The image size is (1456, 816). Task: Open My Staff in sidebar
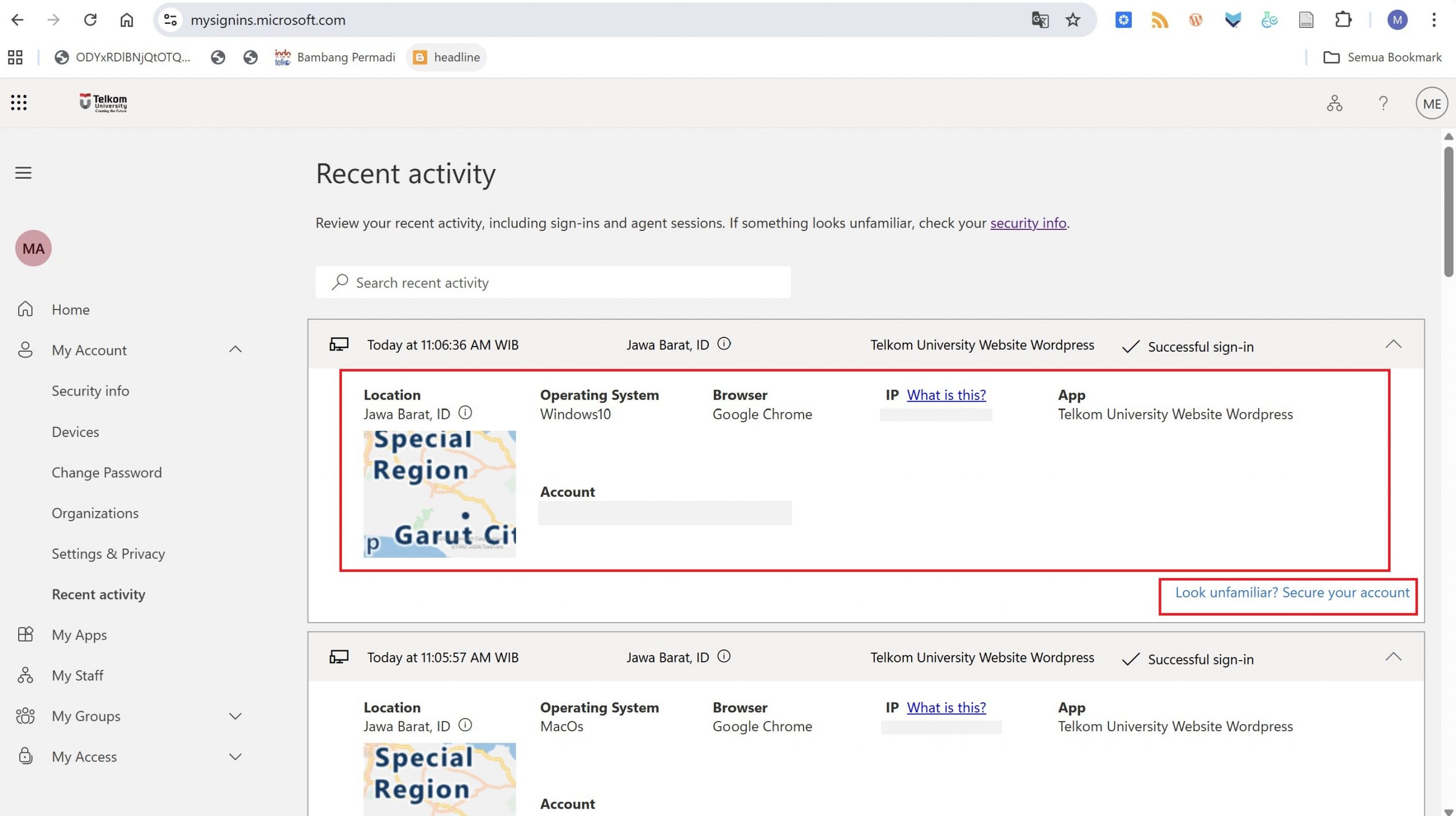(77, 675)
